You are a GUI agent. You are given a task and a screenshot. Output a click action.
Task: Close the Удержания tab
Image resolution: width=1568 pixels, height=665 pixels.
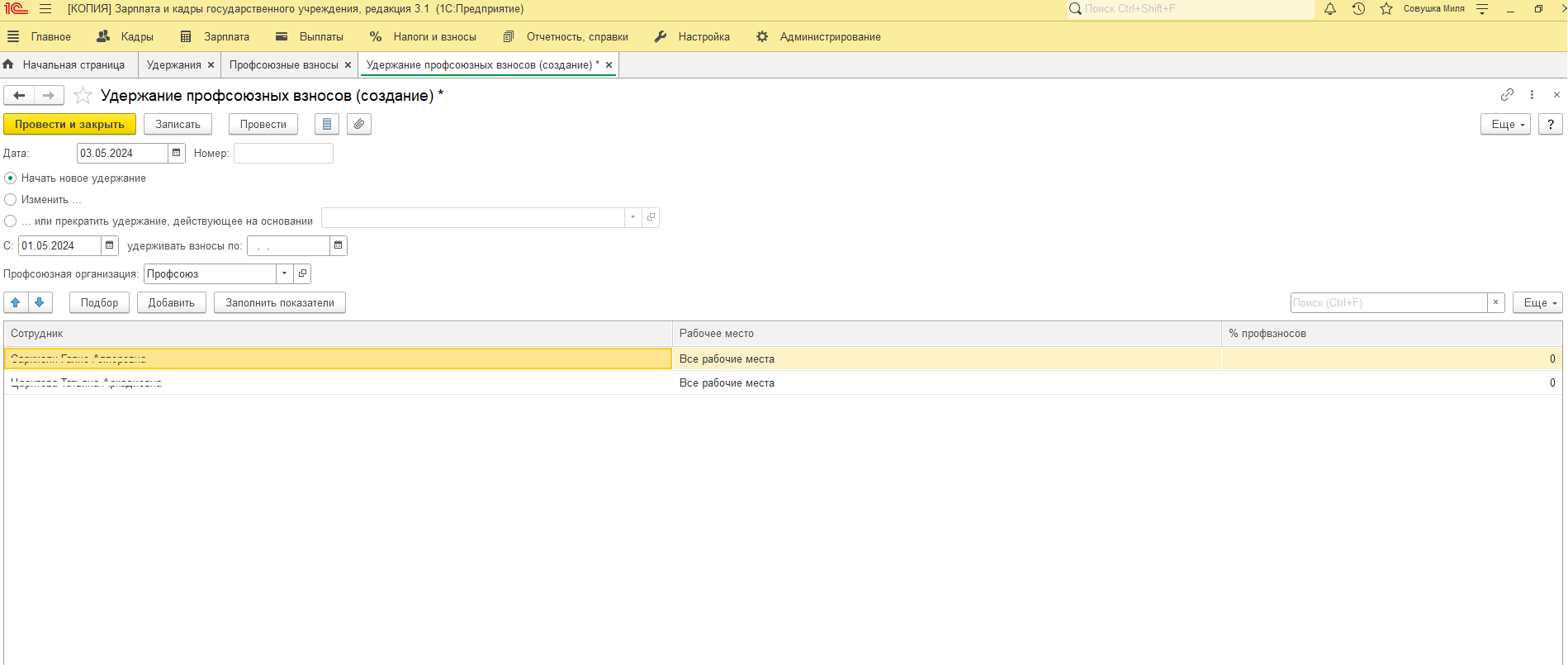tap(211, 64)
